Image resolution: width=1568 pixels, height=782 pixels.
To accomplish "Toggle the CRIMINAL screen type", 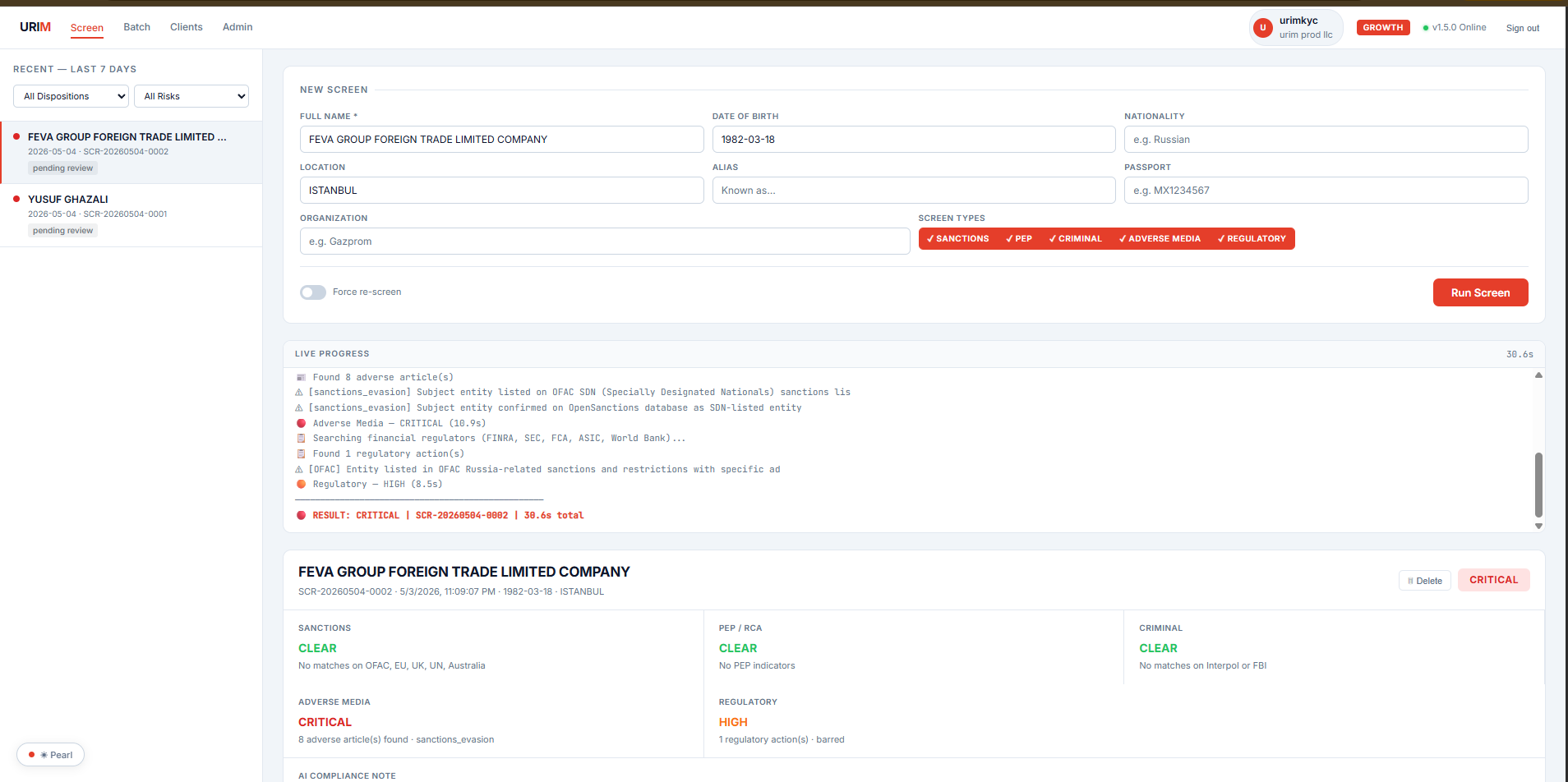I will [1075, 238].
